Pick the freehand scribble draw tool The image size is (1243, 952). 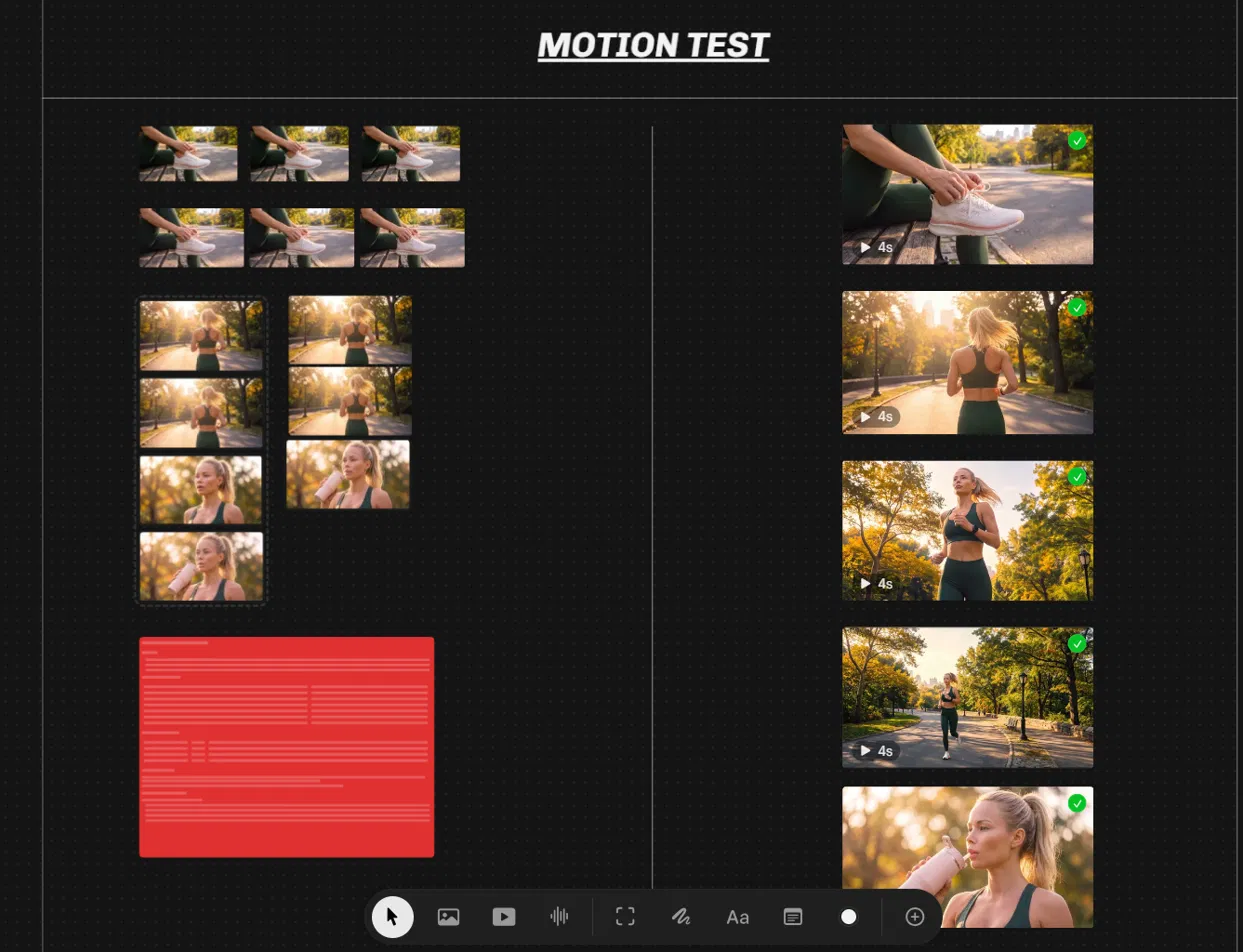click(x=681, y=917)
